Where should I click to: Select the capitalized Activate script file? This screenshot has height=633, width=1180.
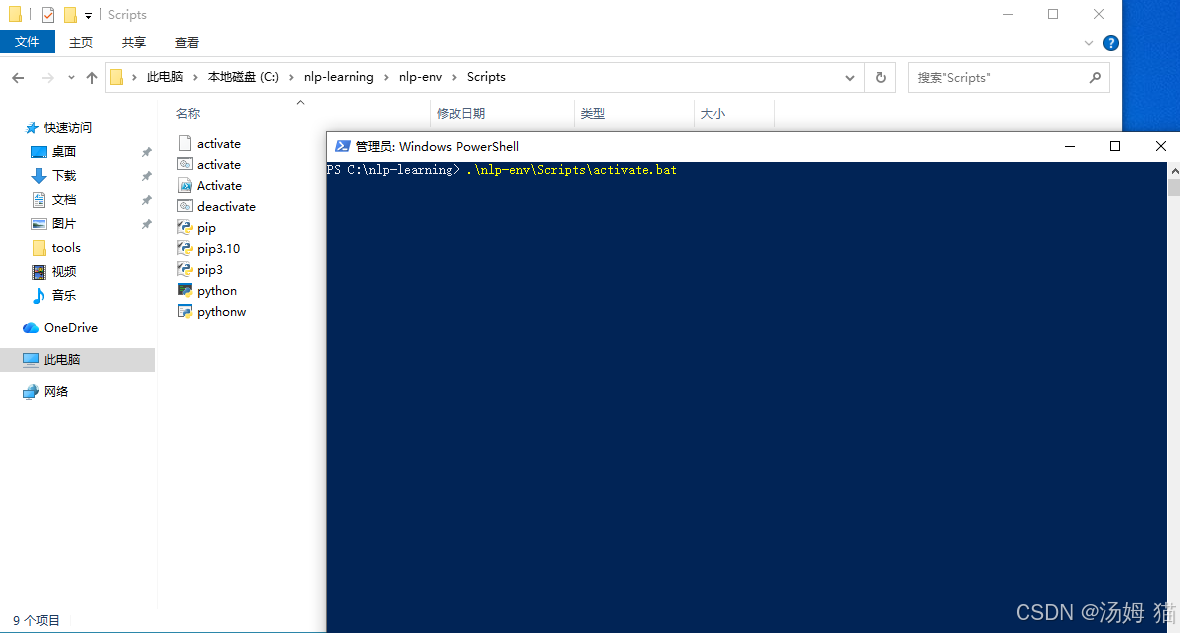pos(210,185)
